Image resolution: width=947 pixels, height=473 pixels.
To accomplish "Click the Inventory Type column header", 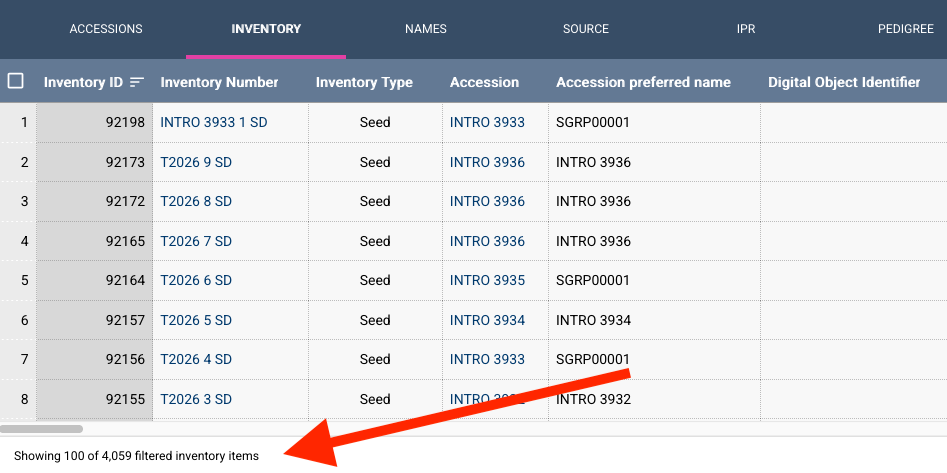I will coord(364,82).
